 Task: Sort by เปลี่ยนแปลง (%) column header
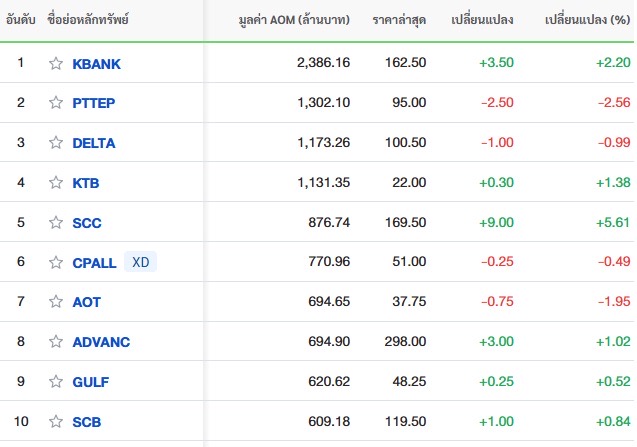coord(587,20)
